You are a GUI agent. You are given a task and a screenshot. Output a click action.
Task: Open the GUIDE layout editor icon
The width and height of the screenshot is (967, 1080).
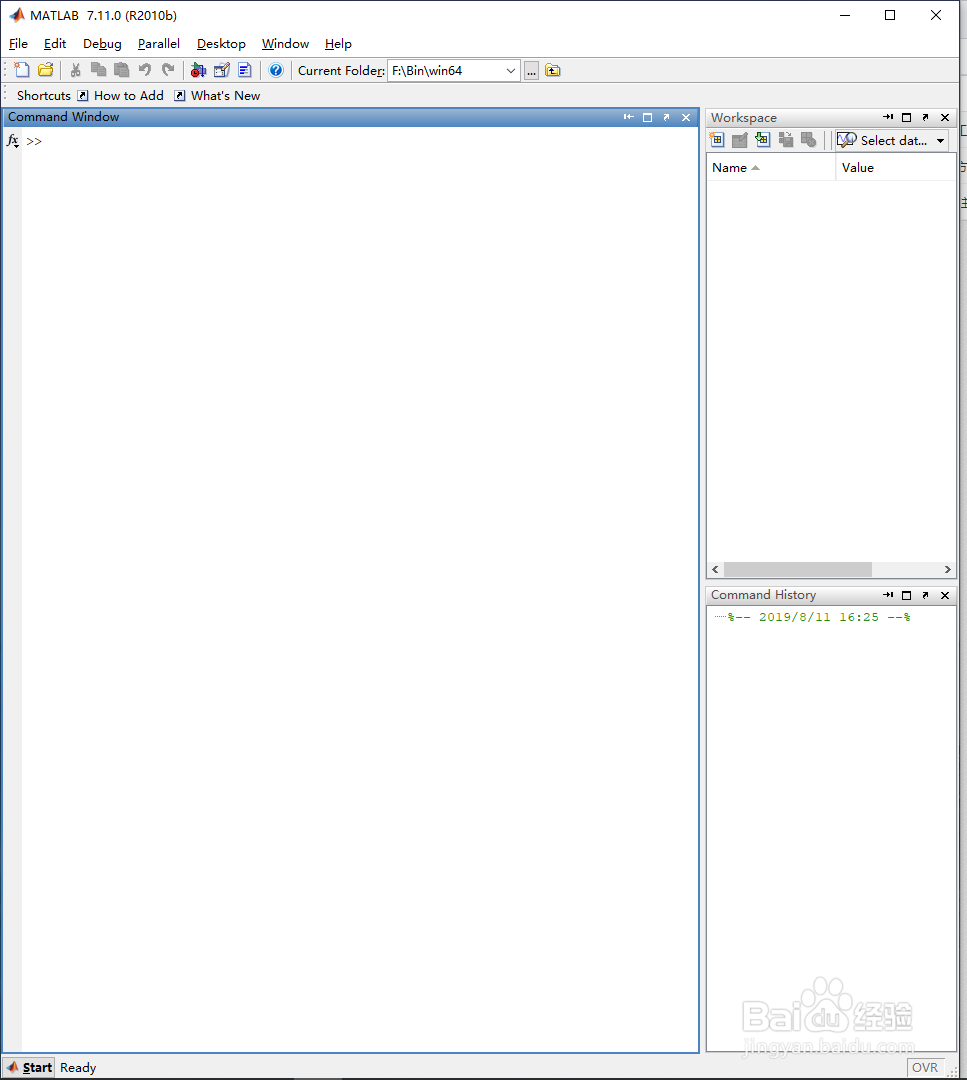222,70
